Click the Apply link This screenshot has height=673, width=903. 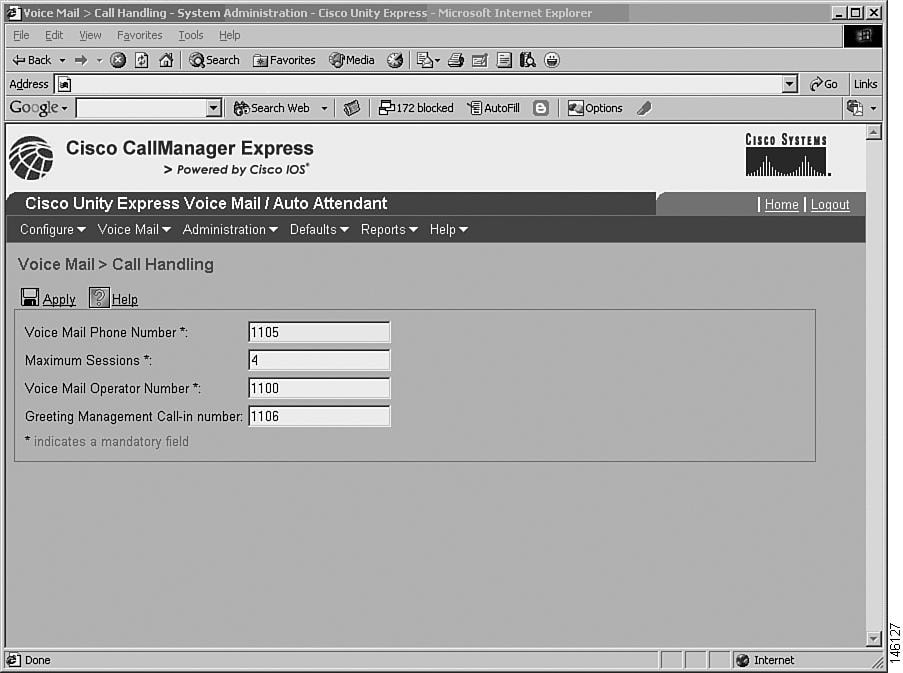(59, 299)
